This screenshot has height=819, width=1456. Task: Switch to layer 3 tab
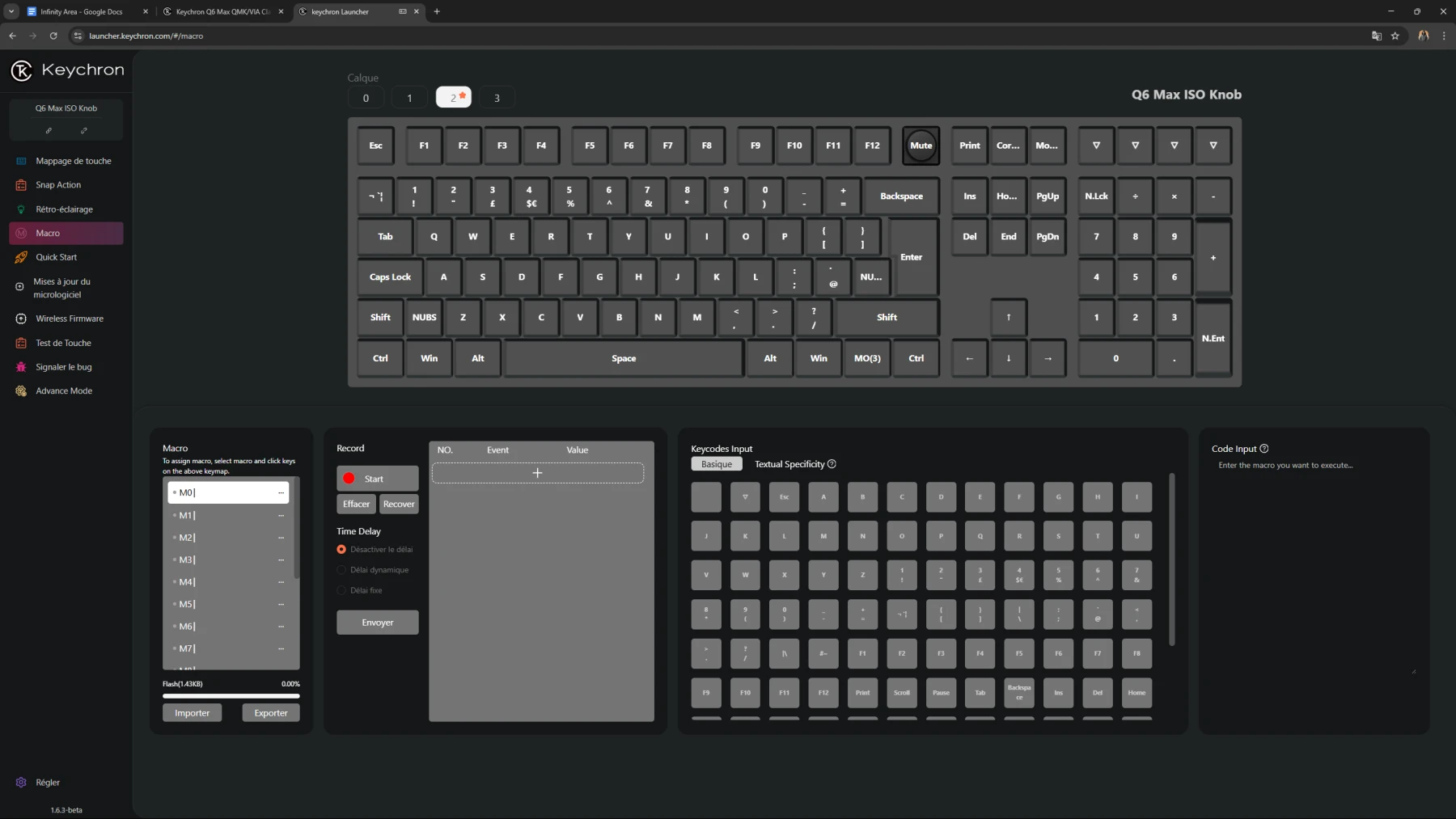pos(497,98)
